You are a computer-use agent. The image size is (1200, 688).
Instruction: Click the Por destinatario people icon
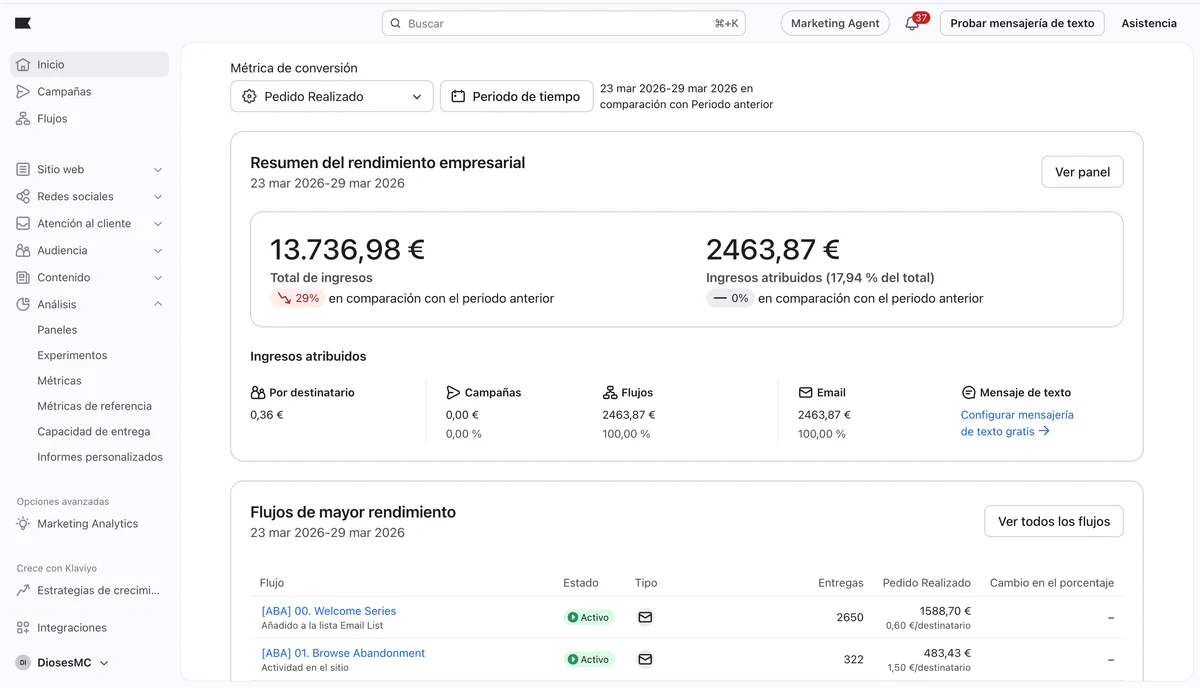(x=256, y=392)
